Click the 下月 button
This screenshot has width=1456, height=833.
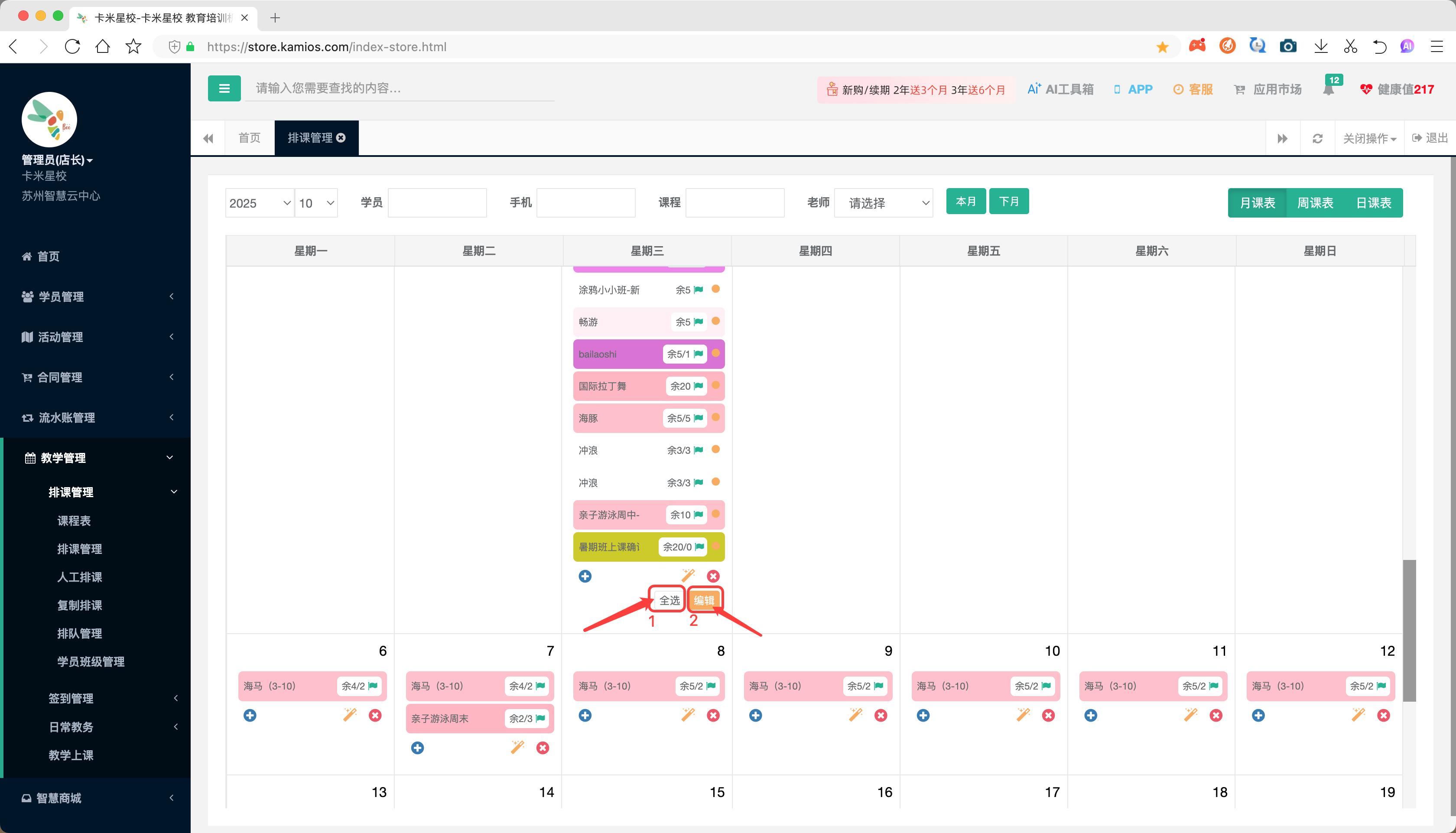tap(1009, 202)
